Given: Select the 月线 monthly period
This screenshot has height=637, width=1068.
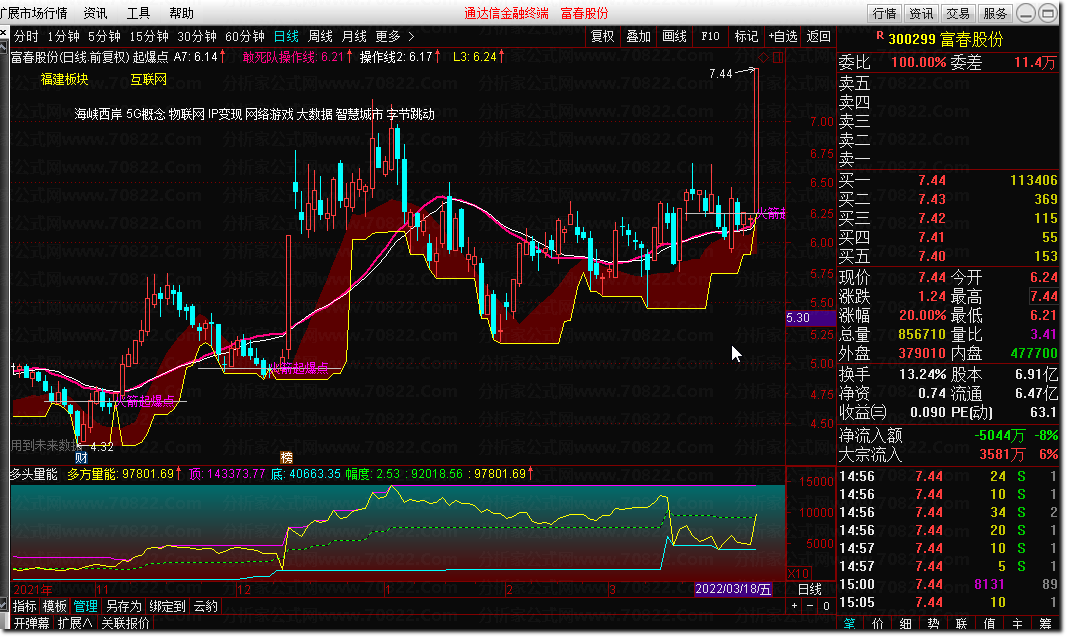Looking at the screenshot, I should tap(354, 36).
